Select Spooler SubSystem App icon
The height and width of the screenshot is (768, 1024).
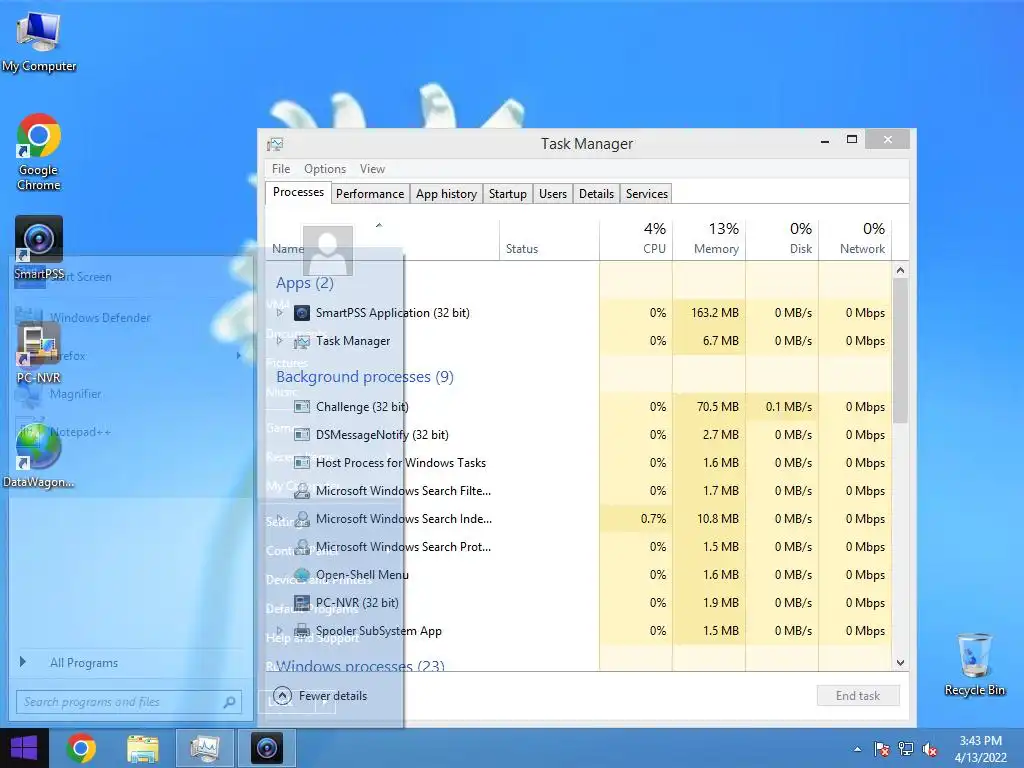coord(302,631)
